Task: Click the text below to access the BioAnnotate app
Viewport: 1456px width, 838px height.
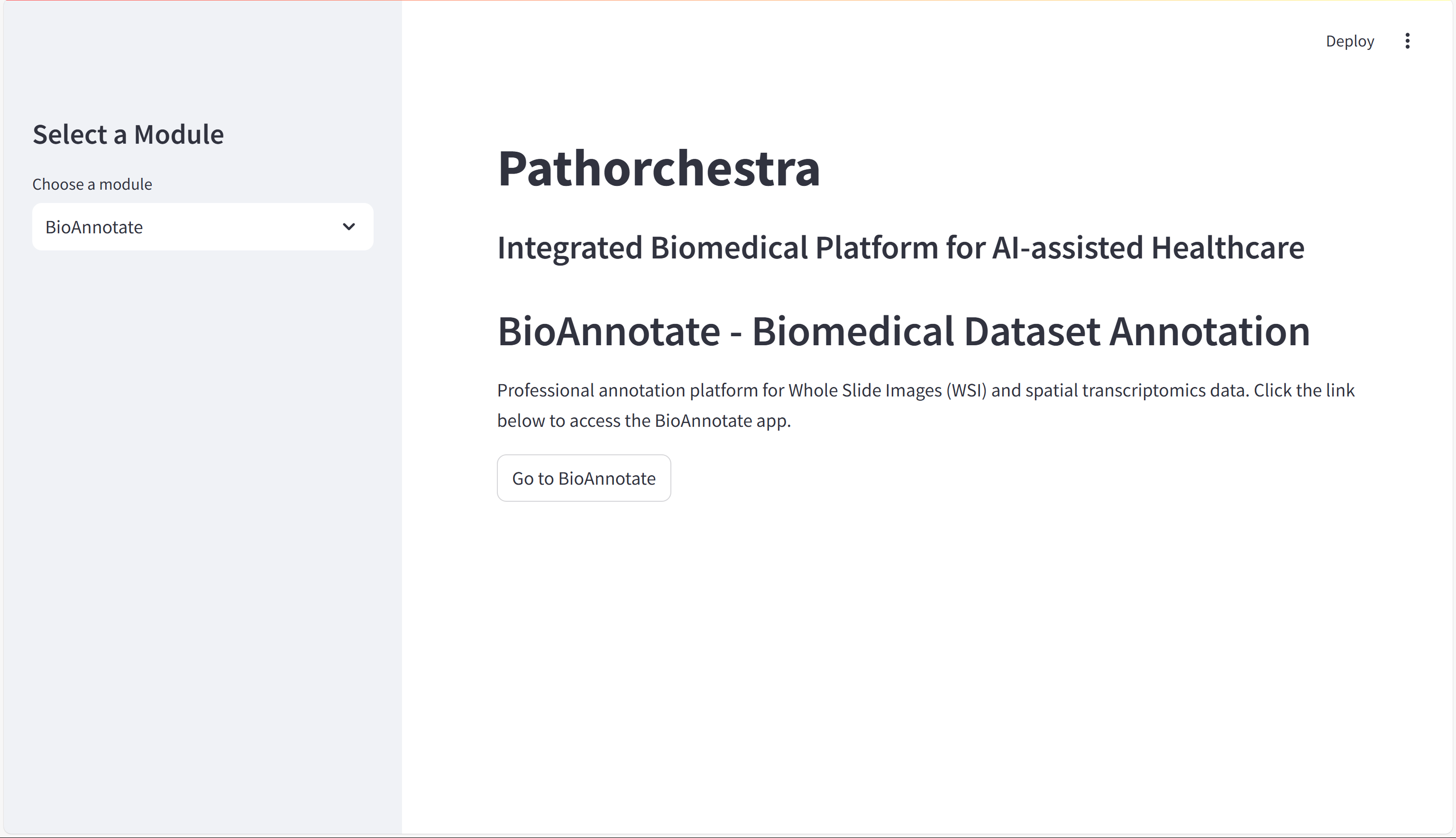Action: click(644, 421)
